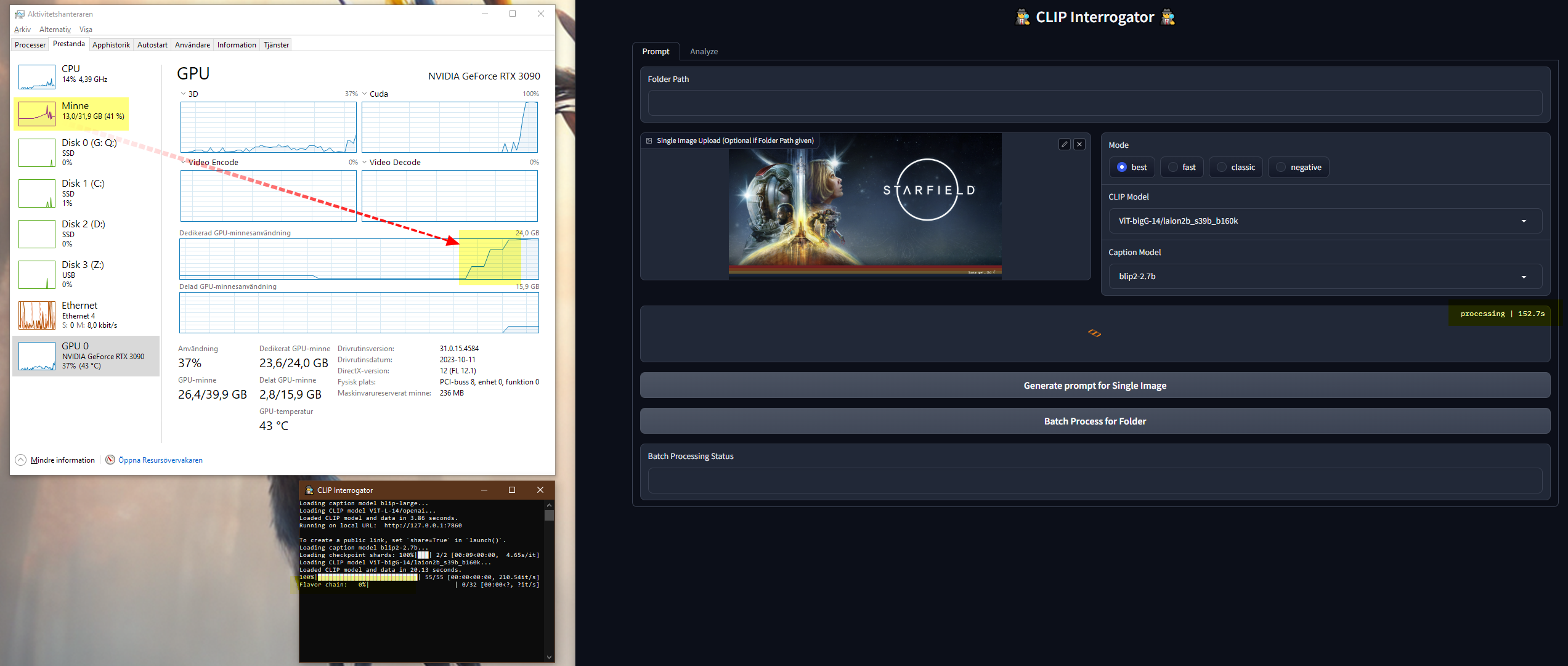Image resolution: width=1568 pixels, height=666 pixels.
Task: Remove uploaded image with X icon
Action: tap(1079, 144)
